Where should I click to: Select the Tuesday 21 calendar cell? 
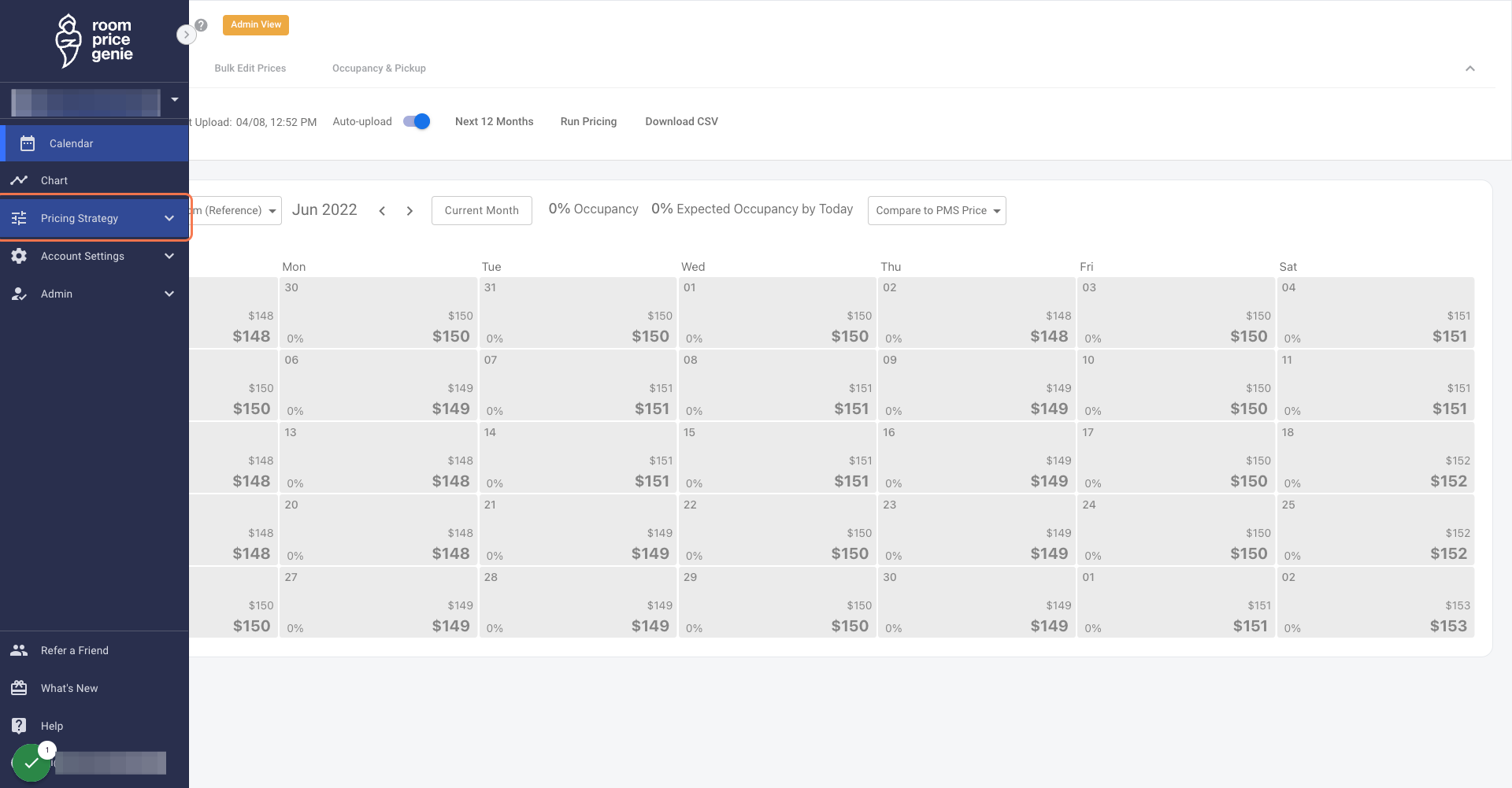[x=578, y=530]
